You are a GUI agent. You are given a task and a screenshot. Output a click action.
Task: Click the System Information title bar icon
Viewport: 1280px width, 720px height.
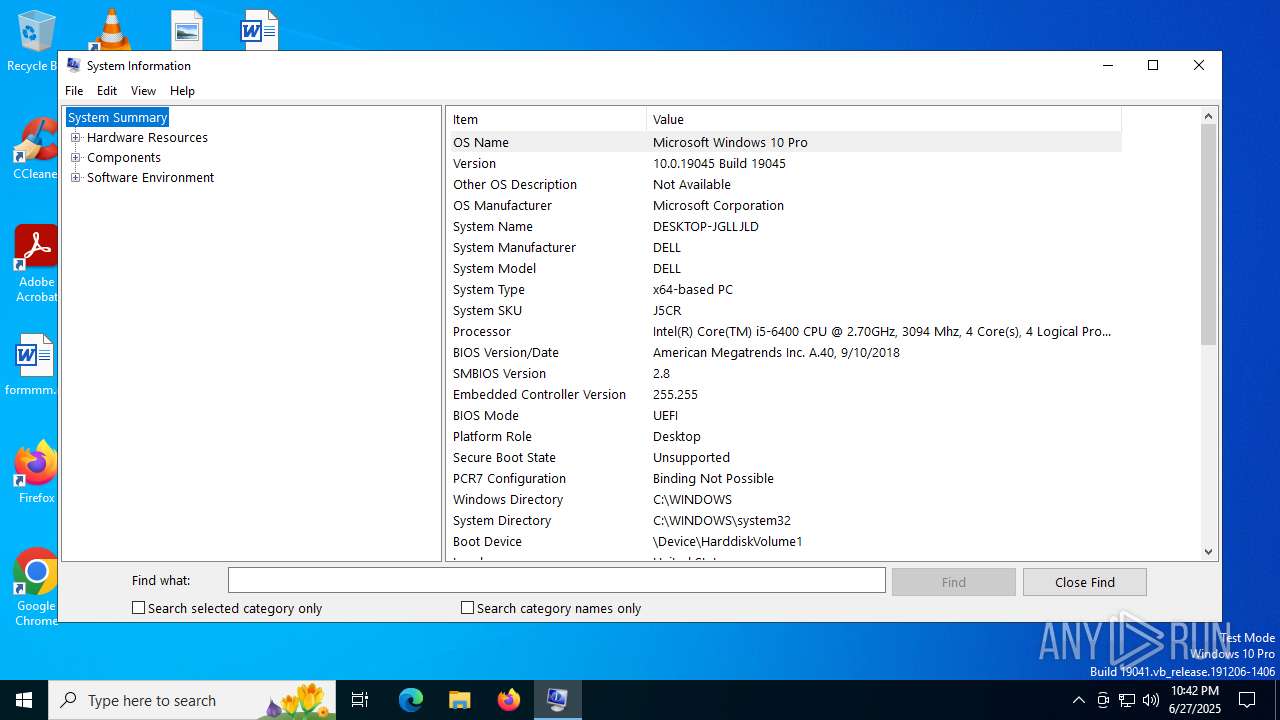click(73, 65)
